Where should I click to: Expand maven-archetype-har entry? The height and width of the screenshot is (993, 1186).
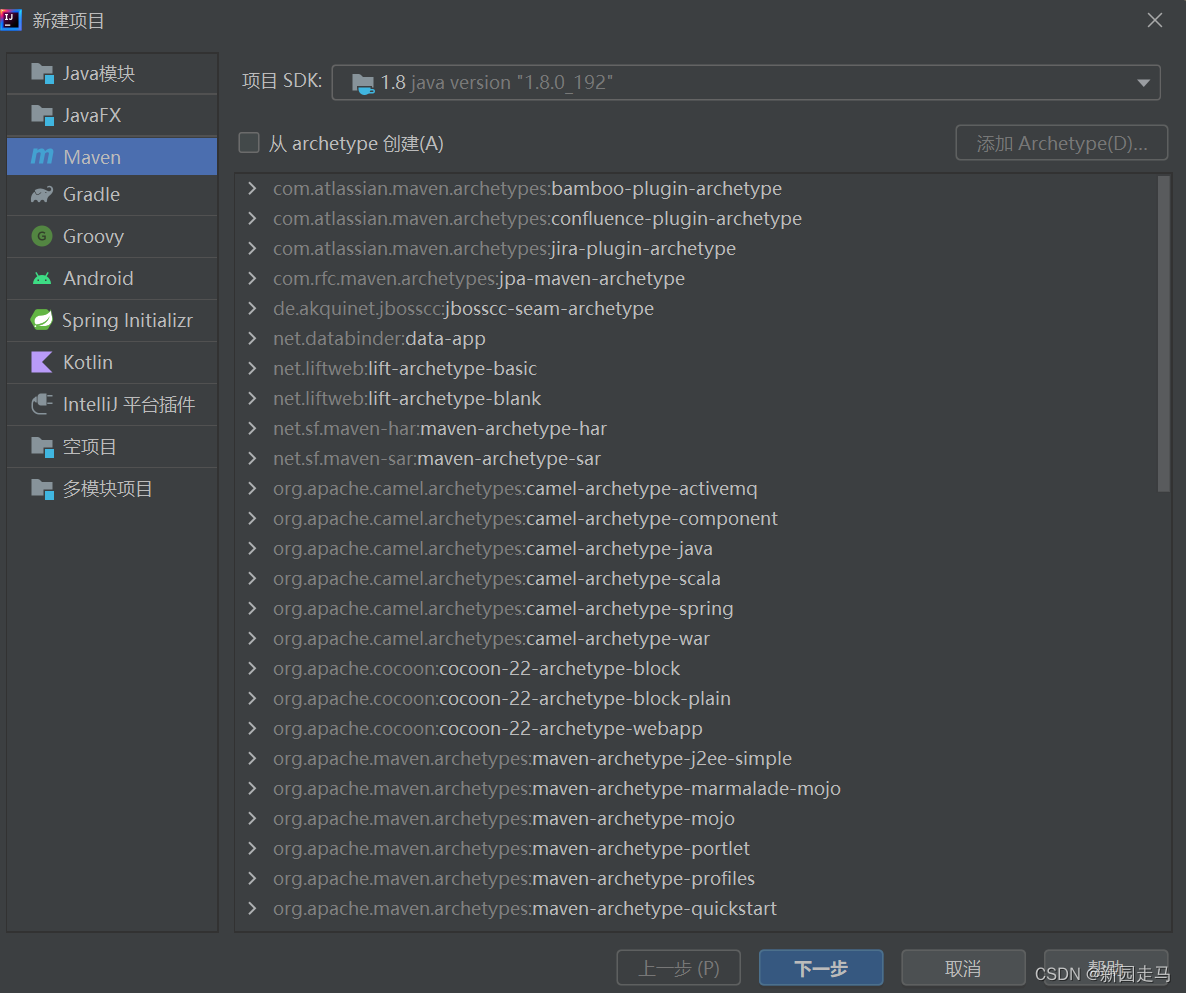coord(253,428)
